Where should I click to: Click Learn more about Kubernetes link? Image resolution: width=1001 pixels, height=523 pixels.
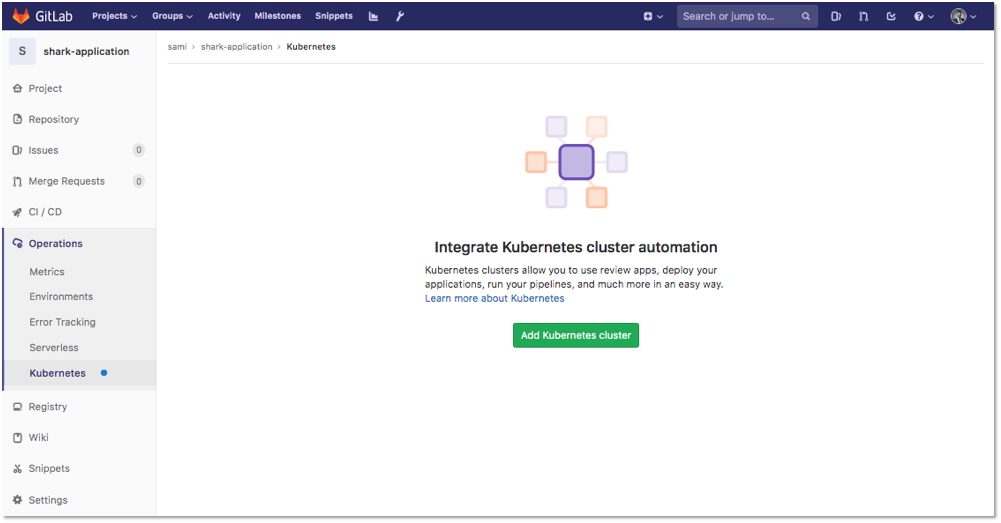point(495,298)
